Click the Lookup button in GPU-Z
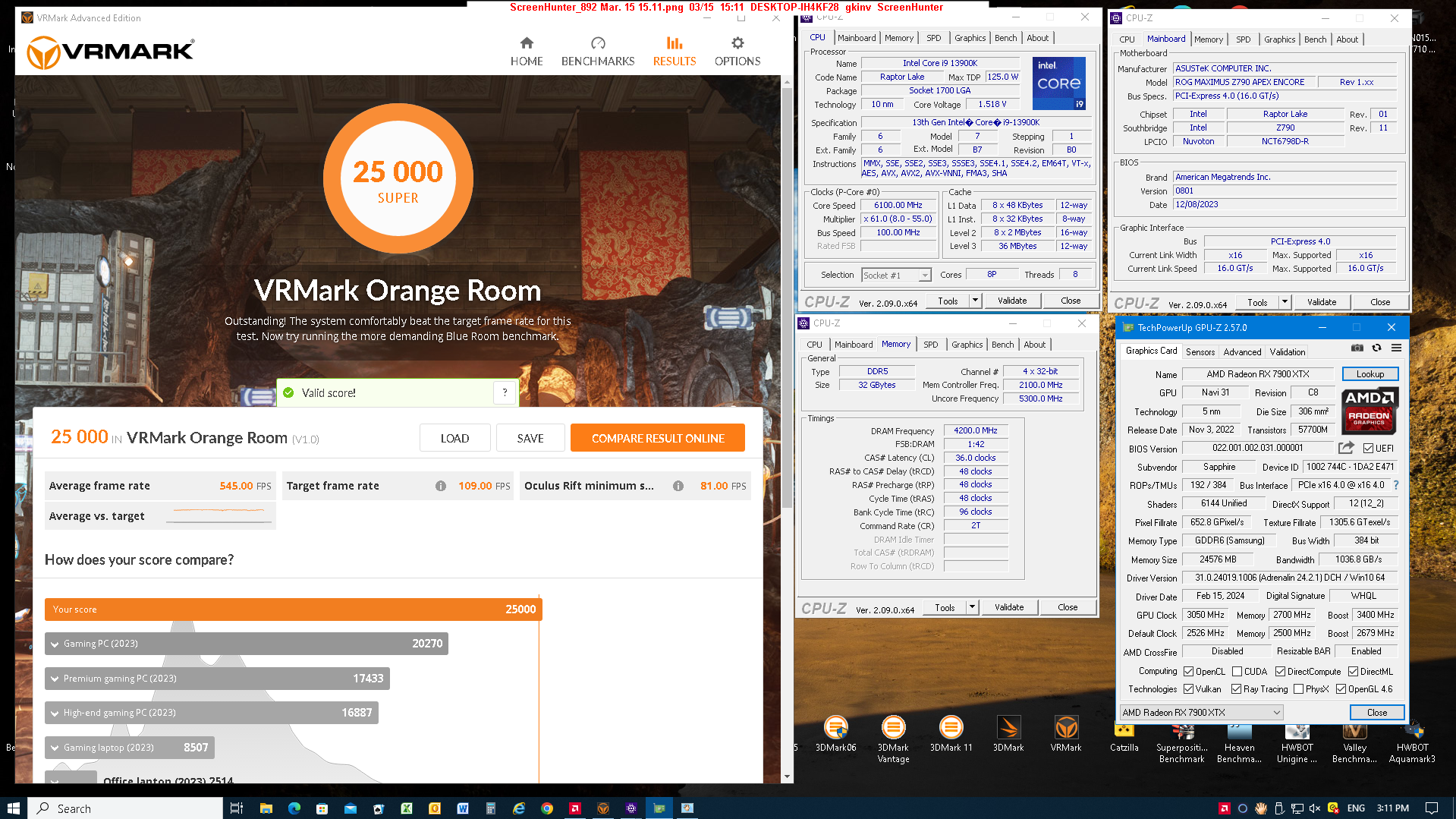The image size is (1456, 819). (1370, 374)
